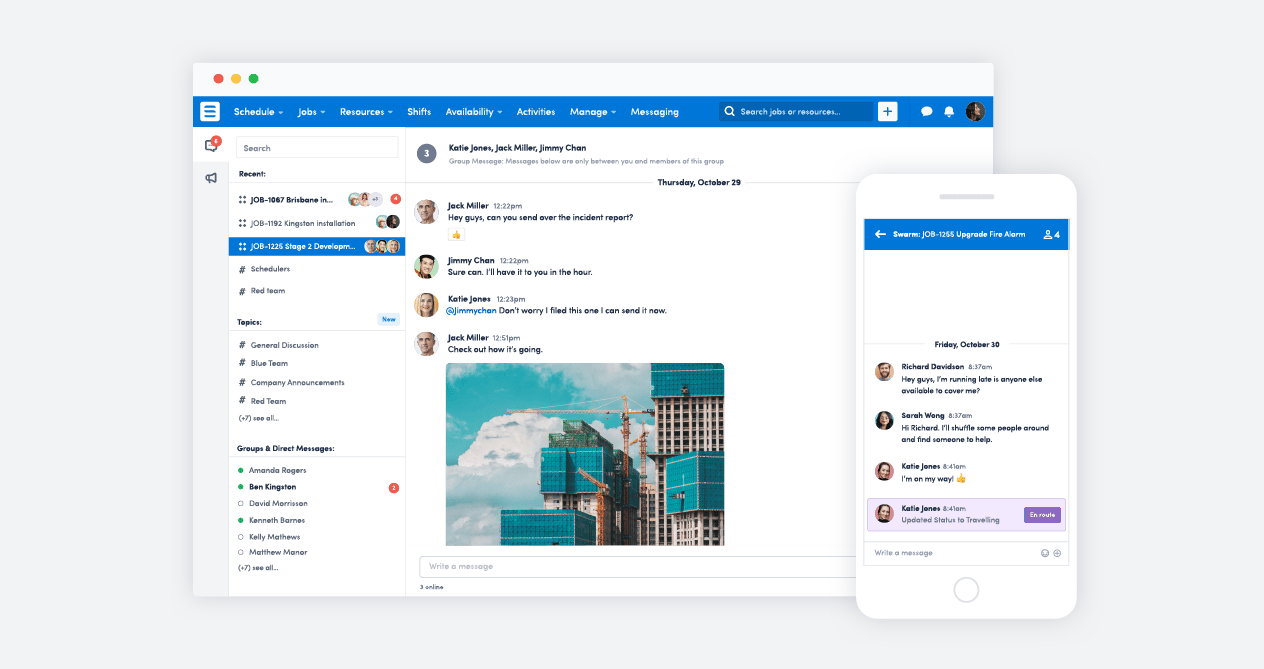Open Blue Team topic
The height and width of the screenshot is (669, 1264).
(x=263, y=363)
